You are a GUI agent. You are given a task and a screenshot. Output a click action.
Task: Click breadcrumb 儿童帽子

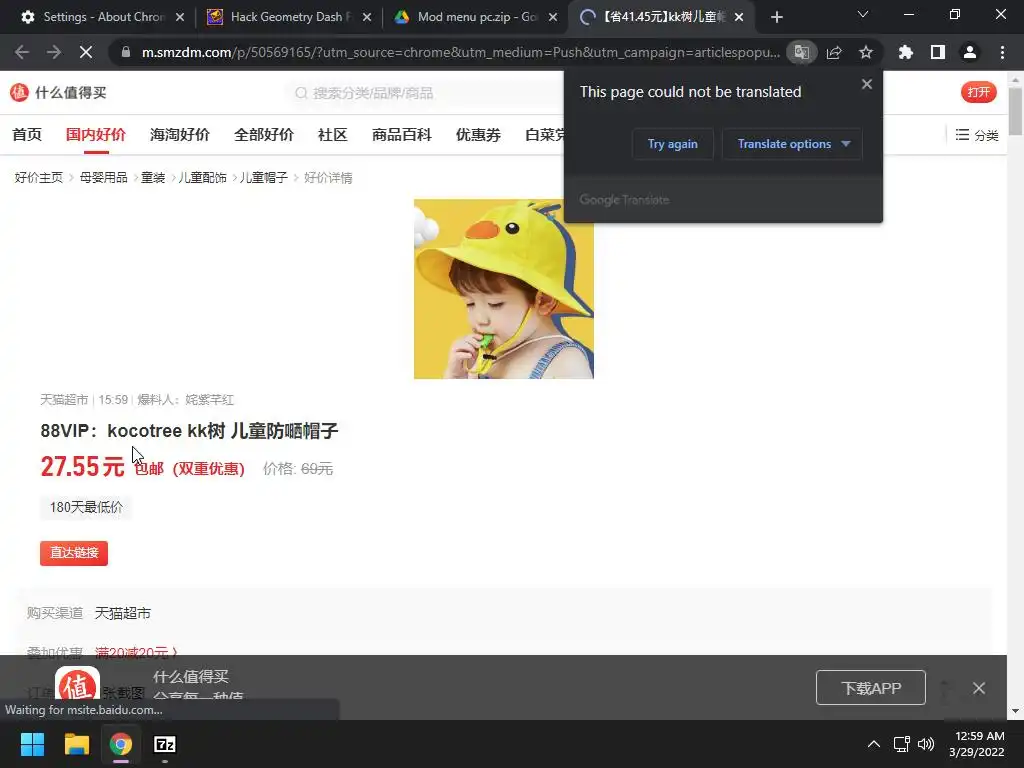[x=264, y=178]
